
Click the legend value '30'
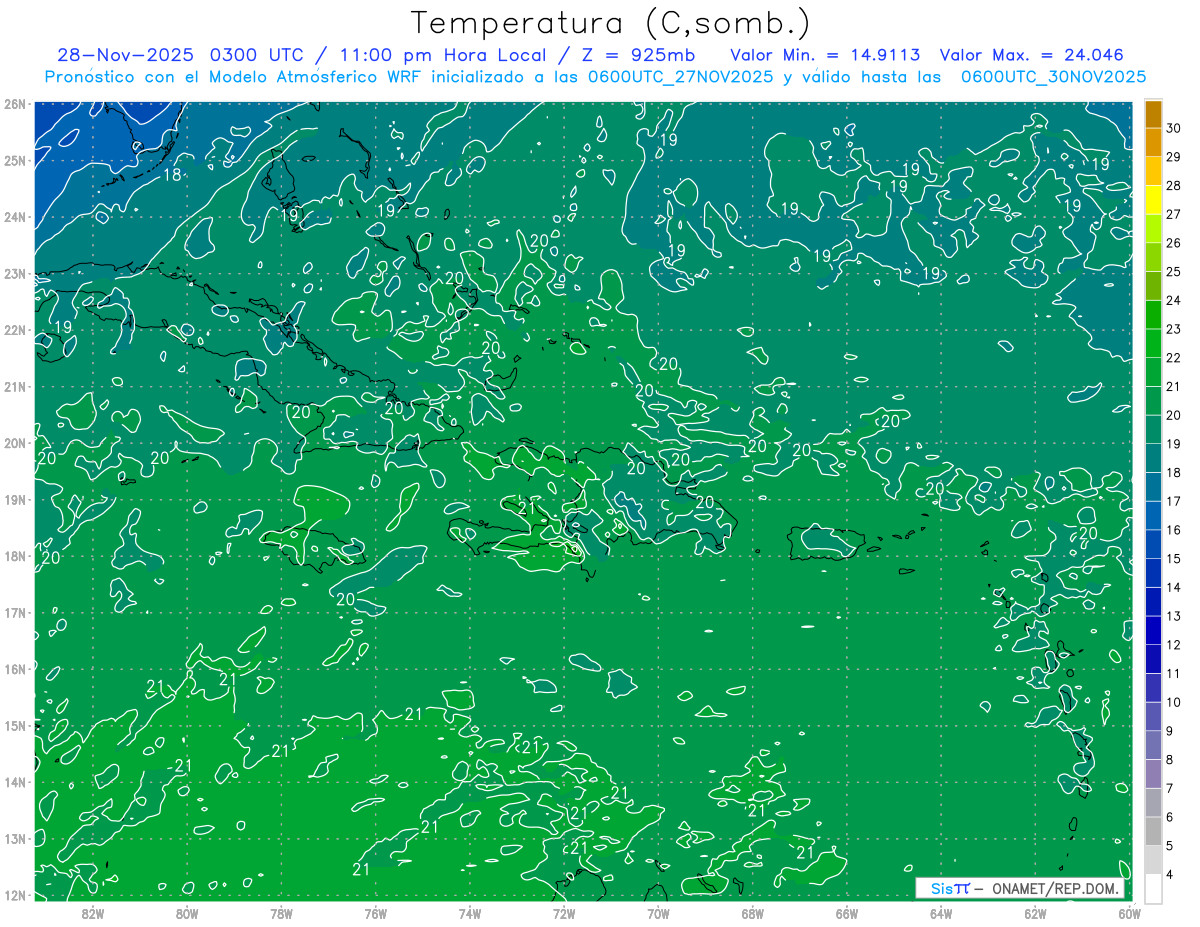pos(1174,129)
